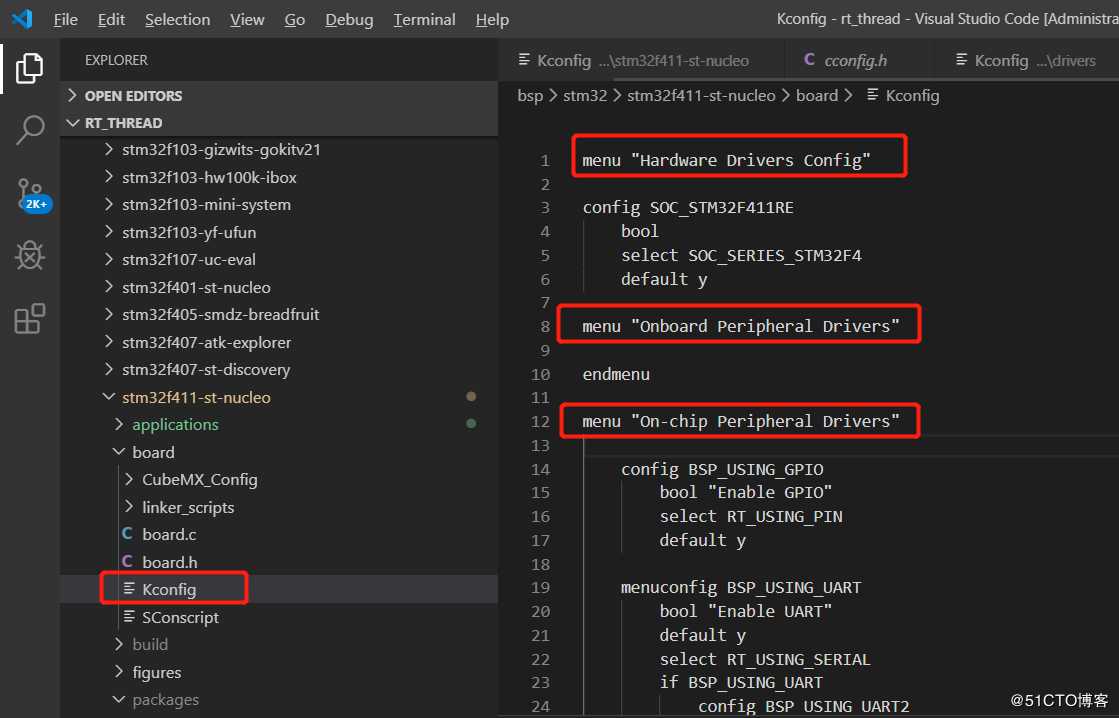Expand the OPEN EDITORS section
The image size is (1119, 718).
point(279,96)
